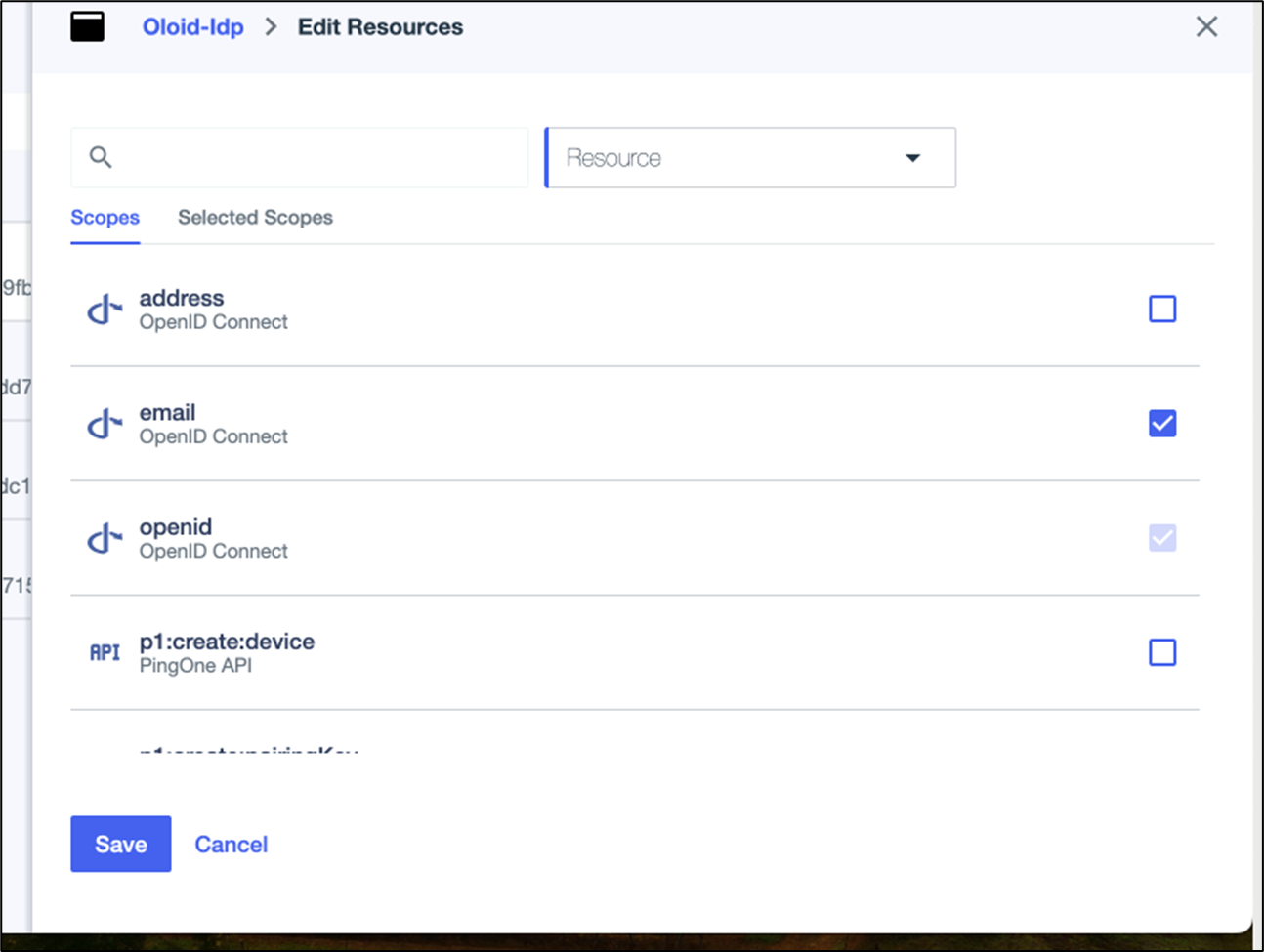
Task: Open the Resource dropdown
Action: pos(750,157)
